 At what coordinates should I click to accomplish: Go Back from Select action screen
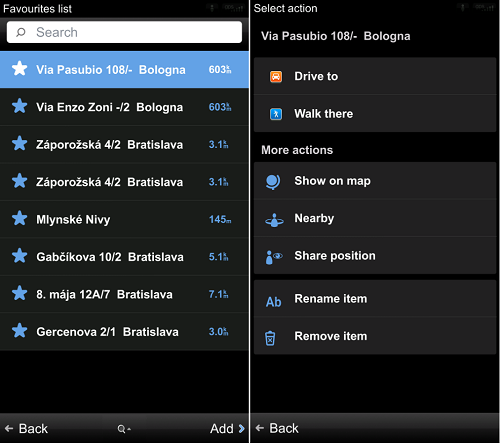pos(277,428)
